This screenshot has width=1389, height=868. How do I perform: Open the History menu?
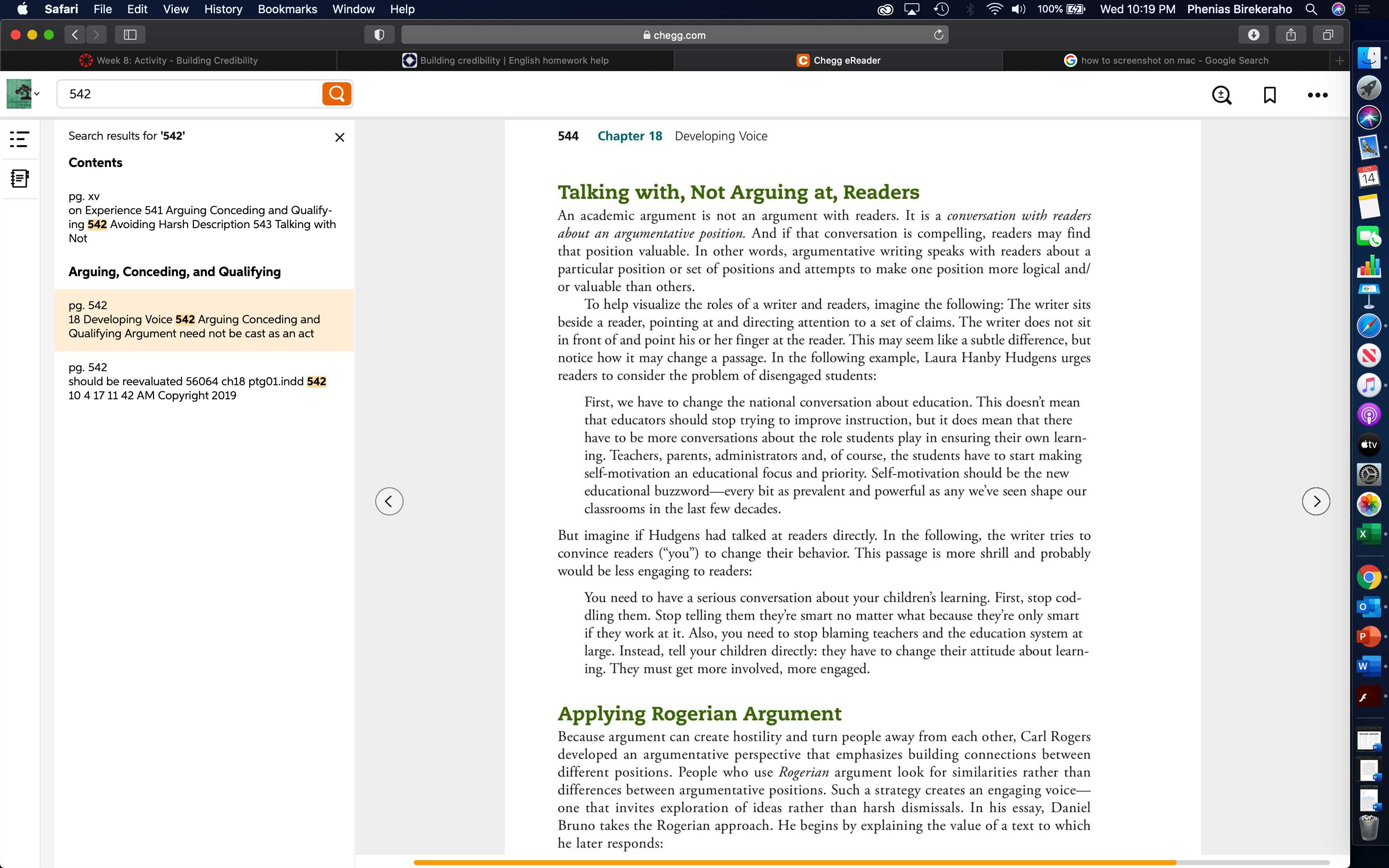coord(223,9)
